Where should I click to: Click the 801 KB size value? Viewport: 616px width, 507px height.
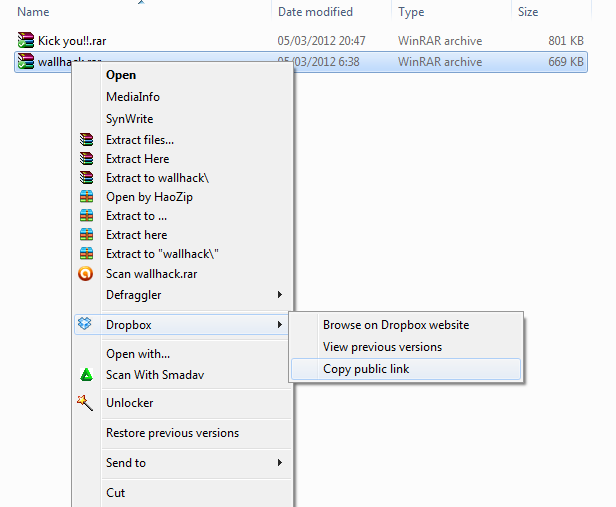click(566, 41)
